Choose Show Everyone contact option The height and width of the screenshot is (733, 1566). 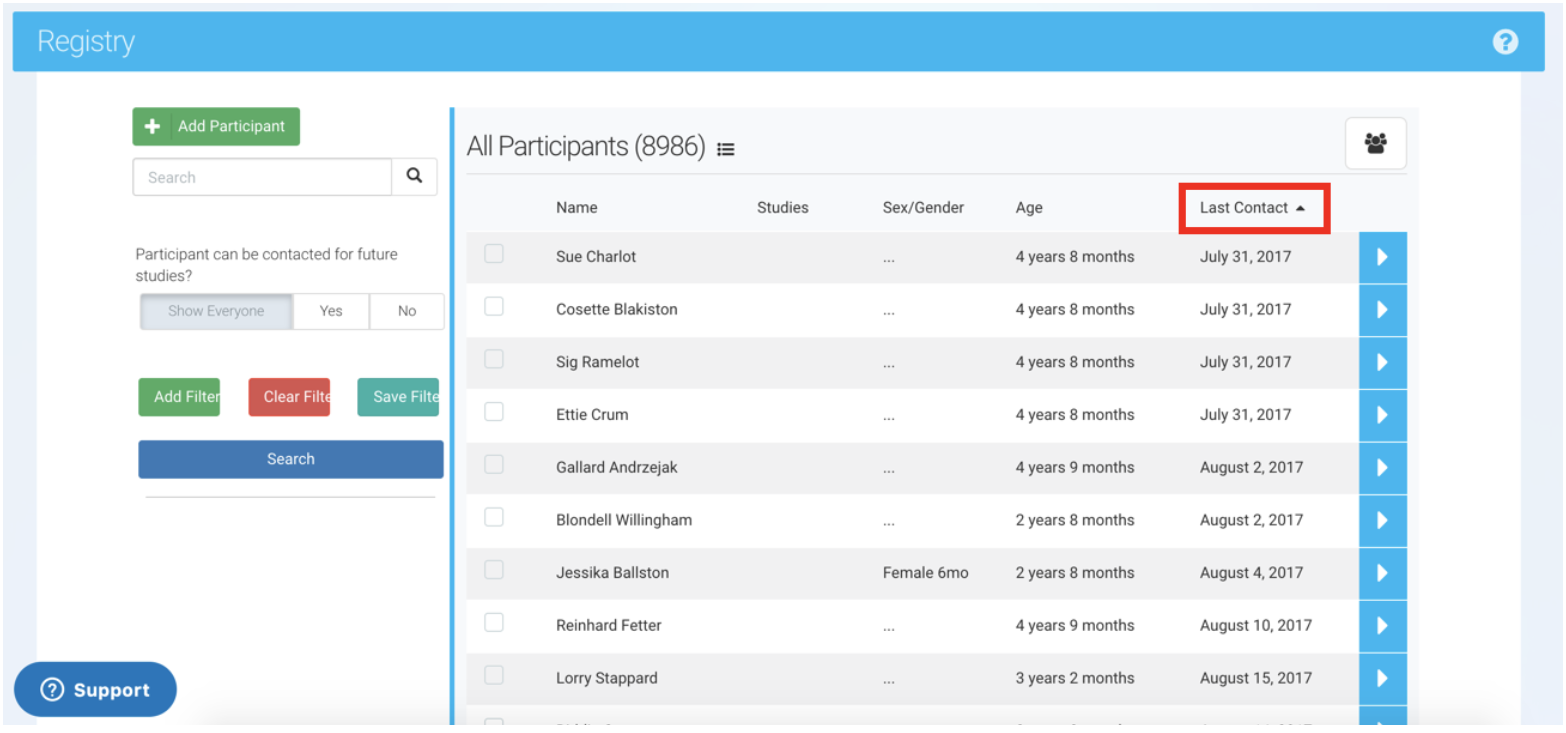216,311
